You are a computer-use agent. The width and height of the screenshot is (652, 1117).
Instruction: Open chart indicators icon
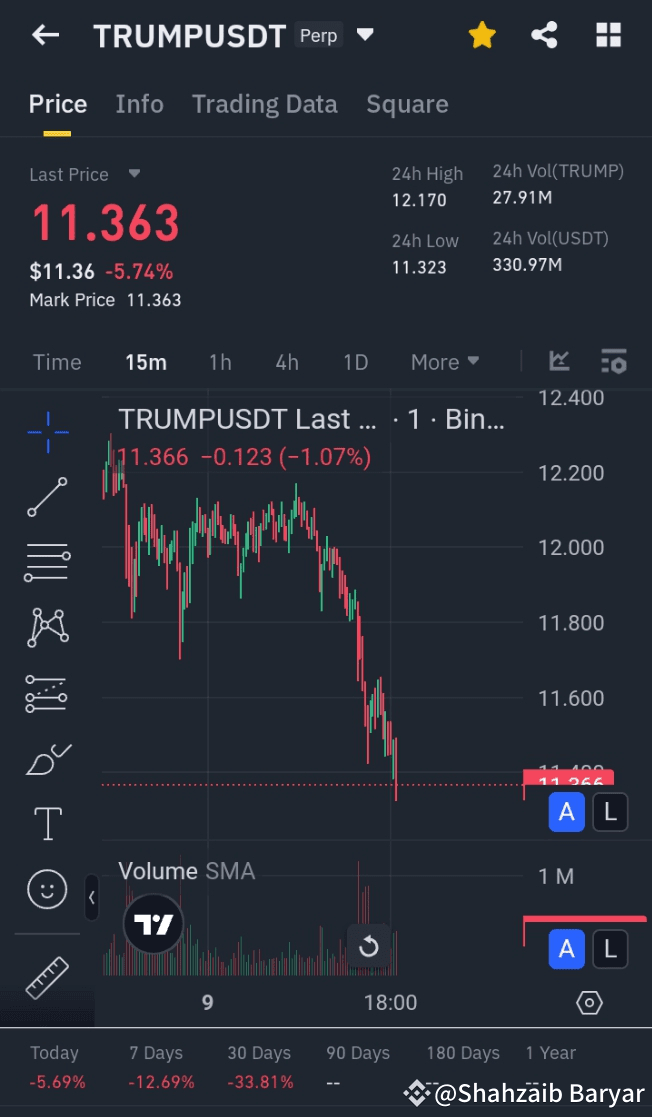(559, 361)
